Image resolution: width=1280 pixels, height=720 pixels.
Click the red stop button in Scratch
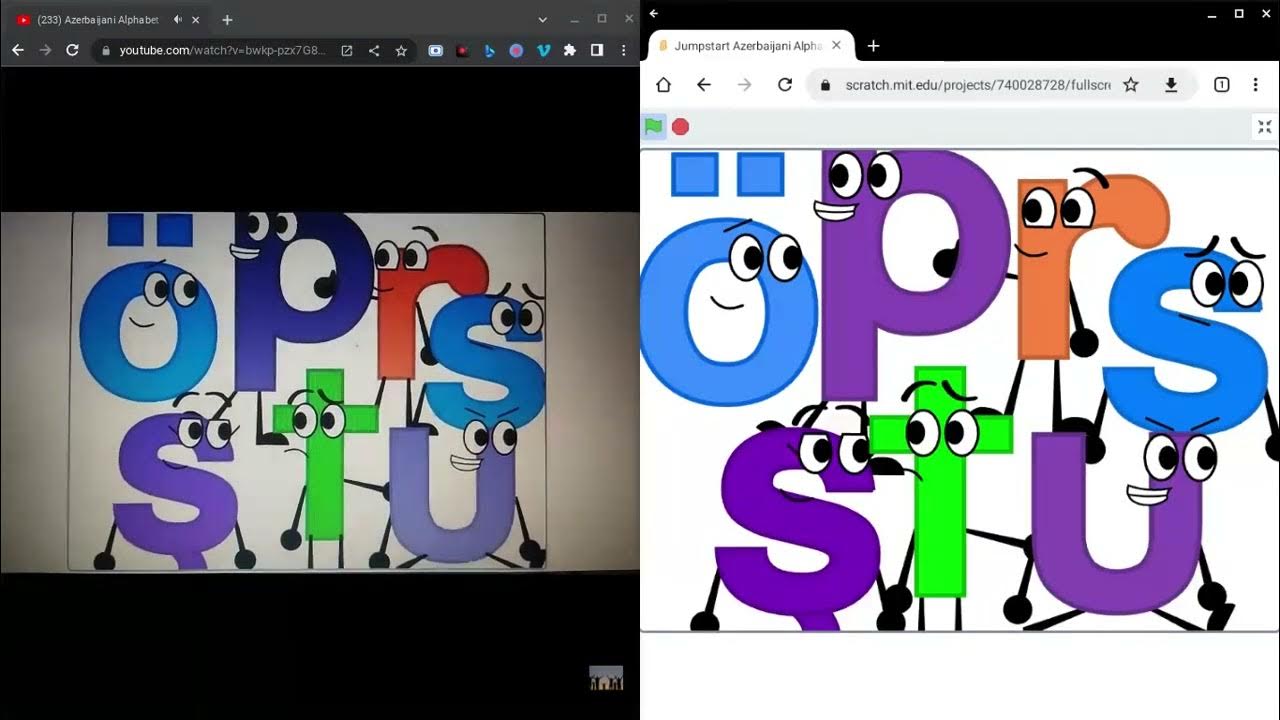tap(680, 126)
